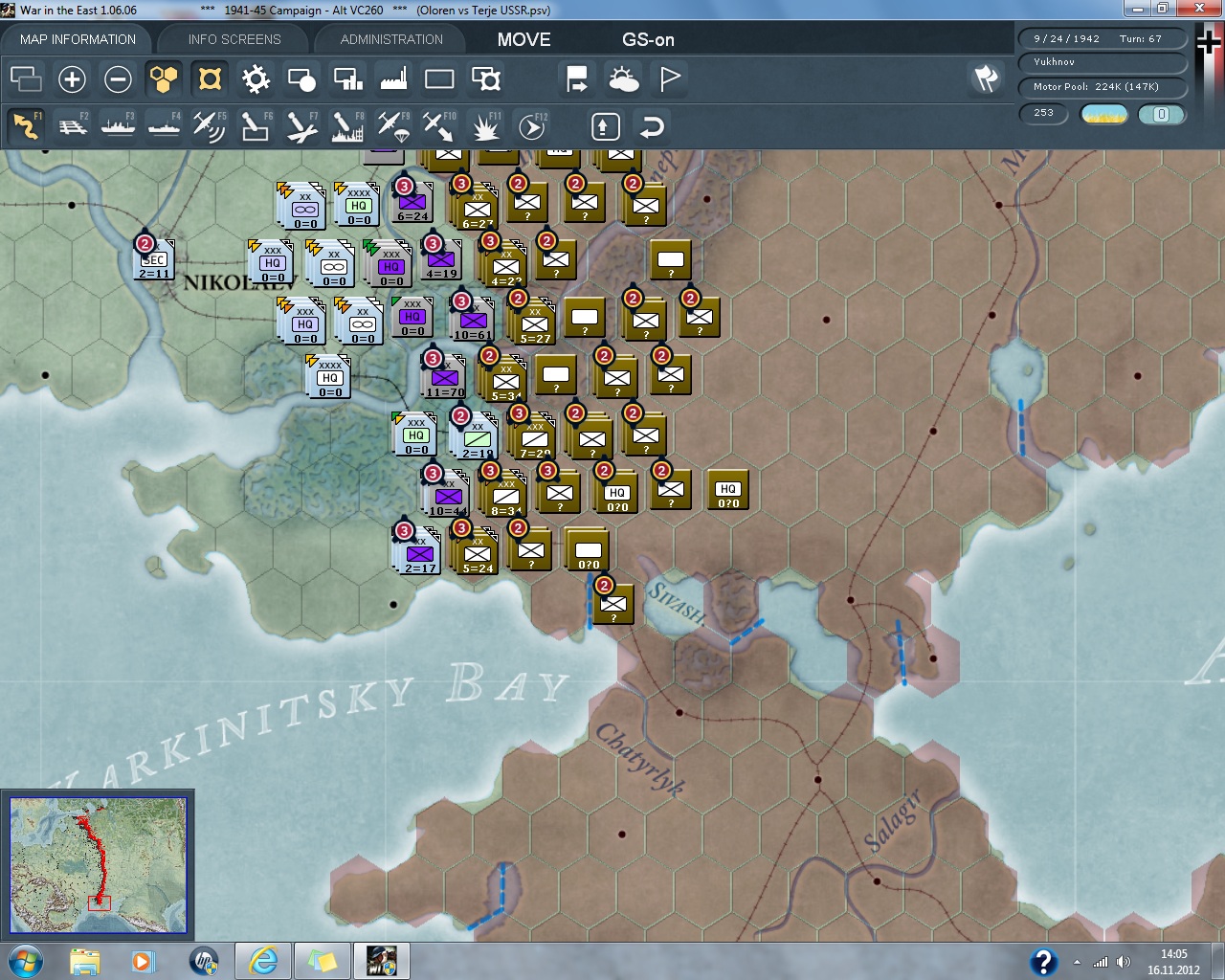This screenshot has height=980, width=1225.
Task: Select the Rail movement mode (F2)
Action: pos(72,126)
